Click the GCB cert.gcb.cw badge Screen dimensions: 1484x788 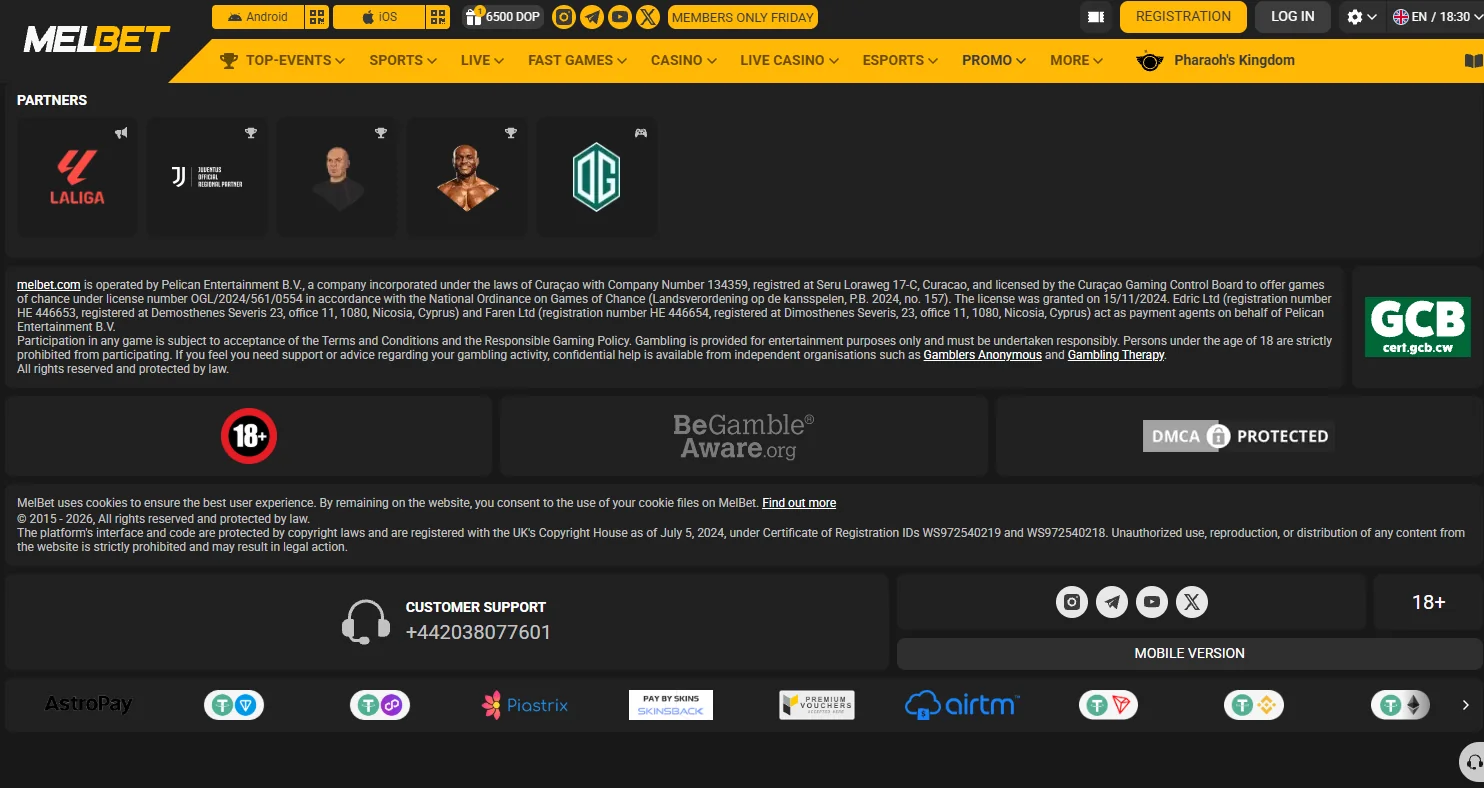[x=1417, y=327]
